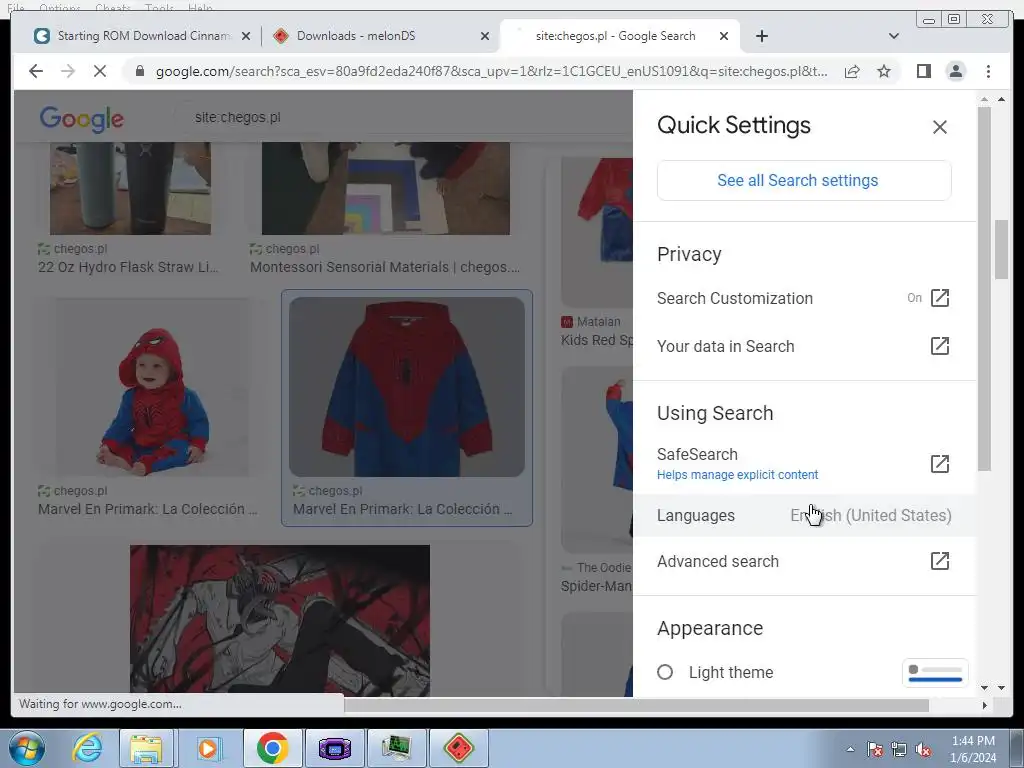Viewport: 1024px width, 768px height.
Task: Click the network tray icon
Action: click(x=899, y=750)
